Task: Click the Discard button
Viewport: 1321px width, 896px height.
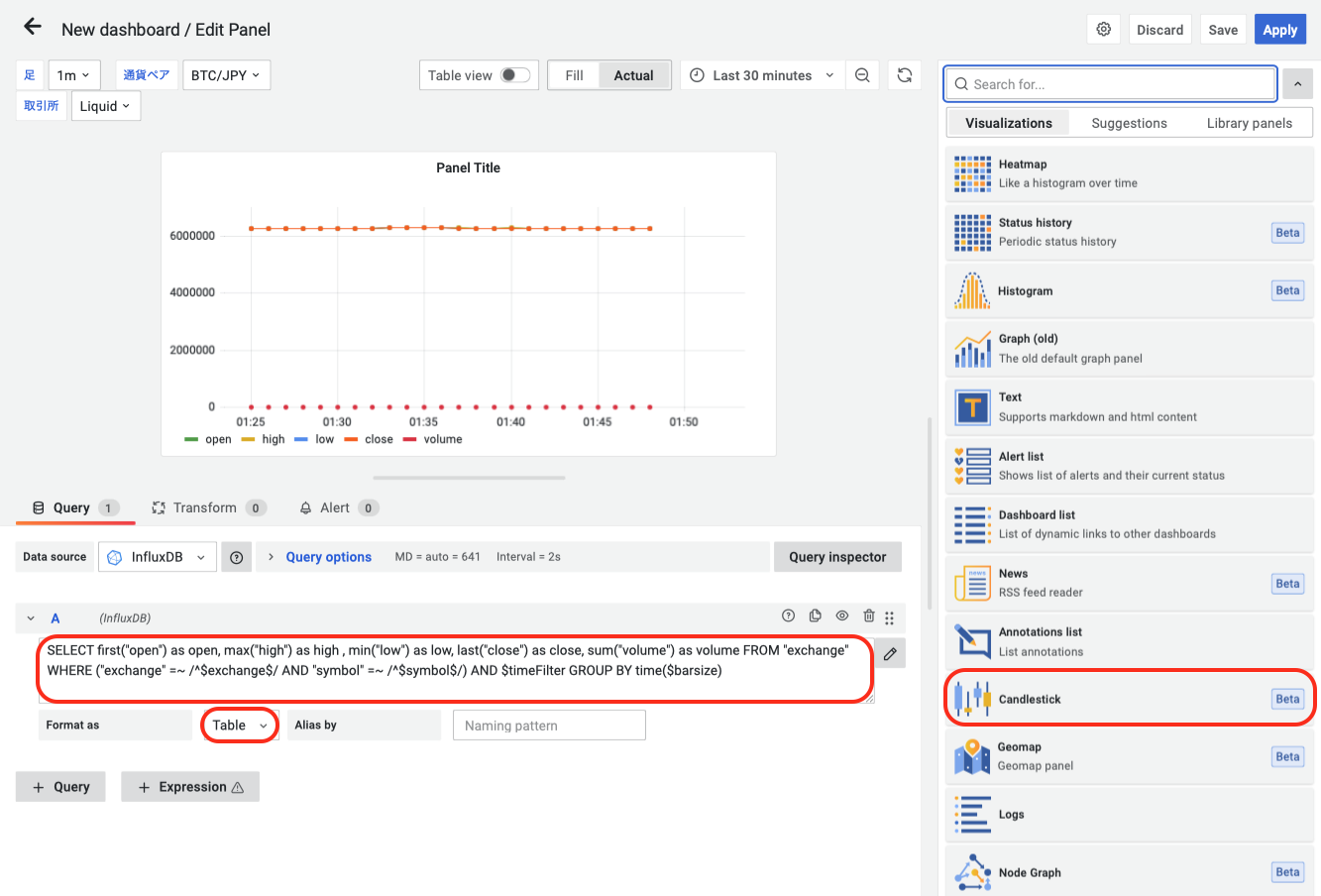Action: (1159, 30)
